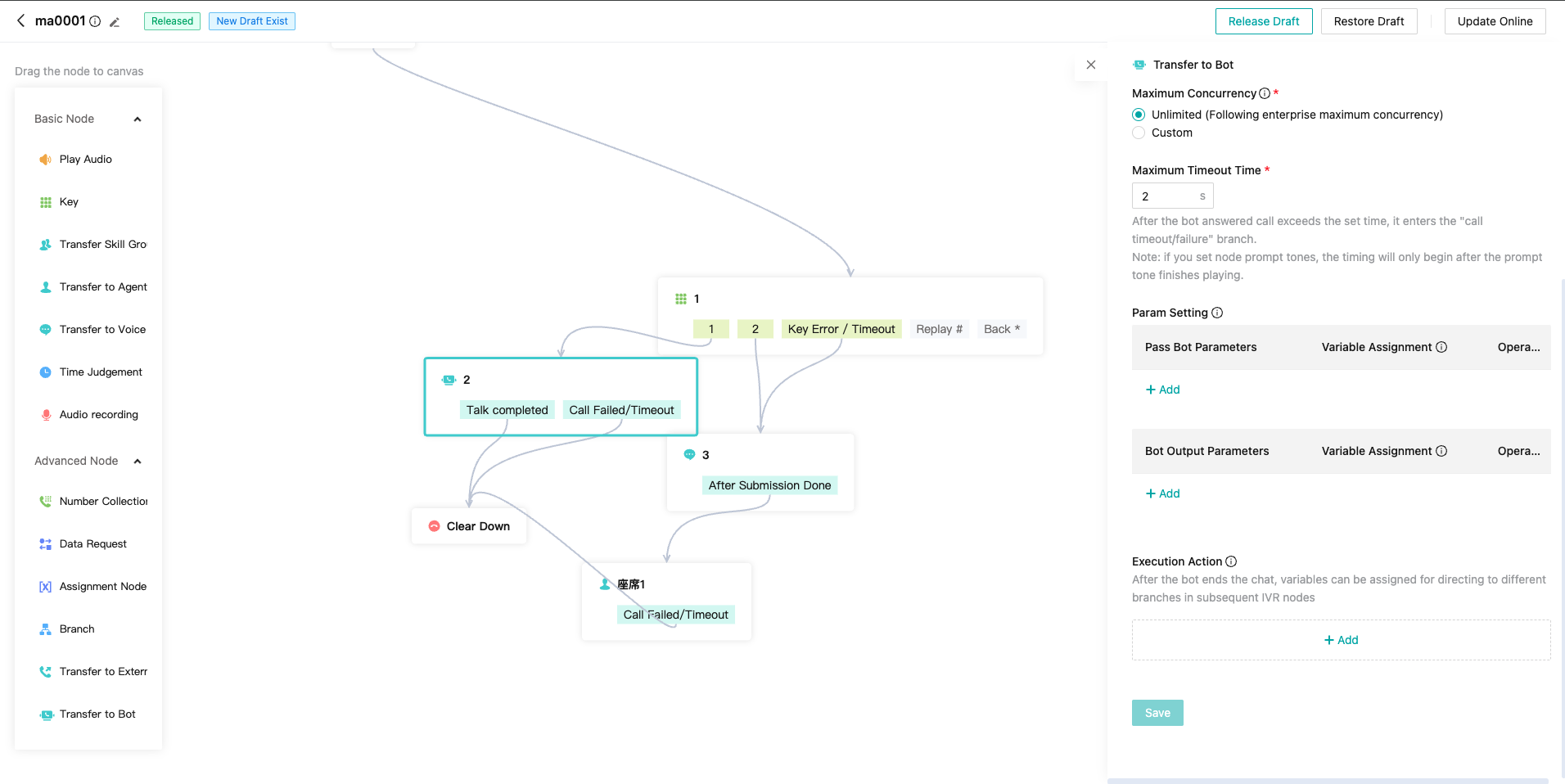Select the Replay # branch
This screenshot has width=1565, height=784.
[940, 329]
